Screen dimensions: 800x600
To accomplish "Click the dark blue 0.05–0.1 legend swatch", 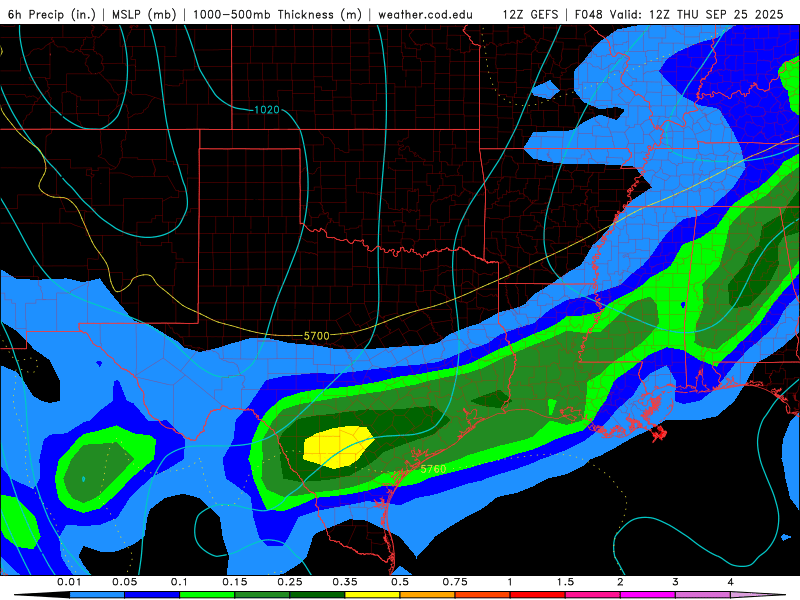I will point(152,595).
